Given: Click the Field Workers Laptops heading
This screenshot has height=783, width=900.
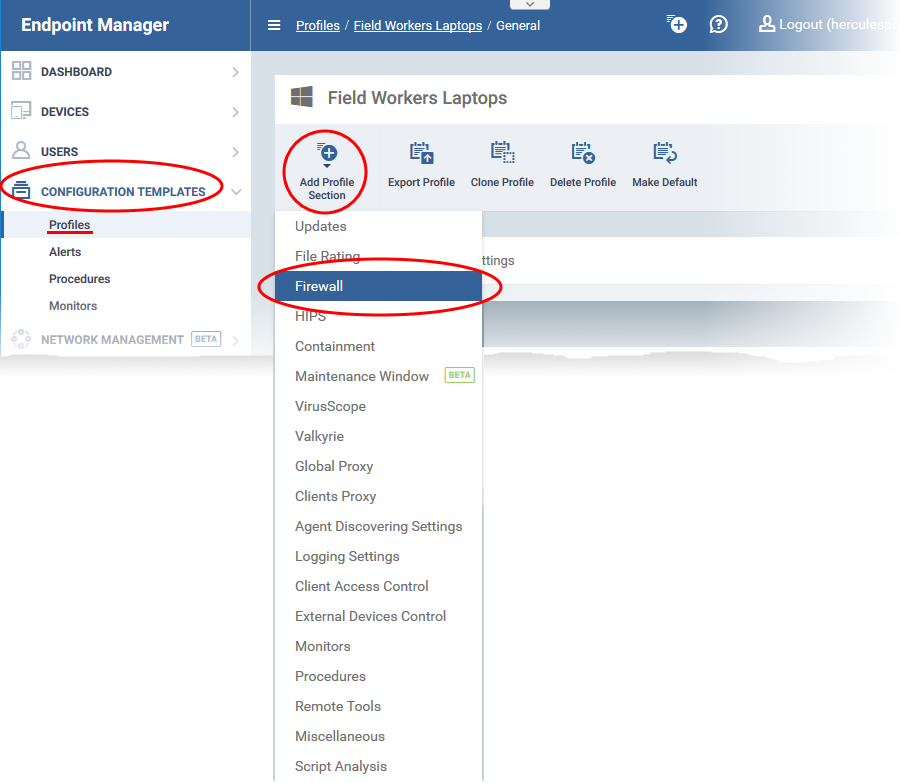Looking at the screenshot, I should 417,98.
